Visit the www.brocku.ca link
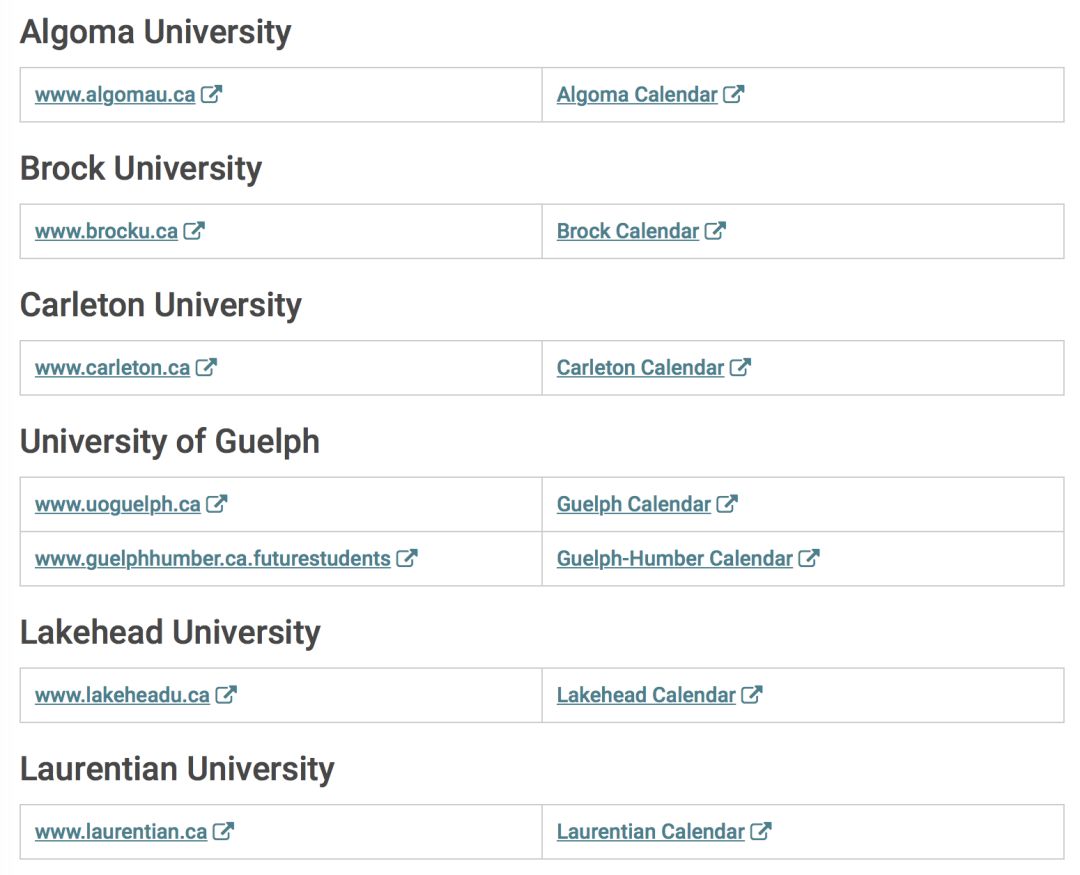 106,231
